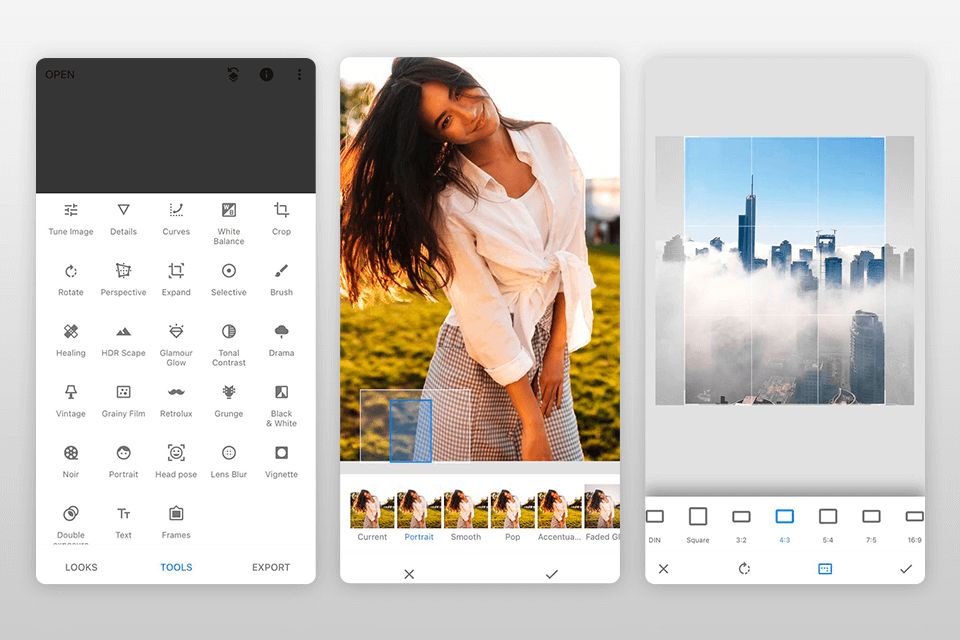Image resolution: width=960 pixels, height=640 pixels.
Task: Open the Healing tool
Action: pos(71,341)
